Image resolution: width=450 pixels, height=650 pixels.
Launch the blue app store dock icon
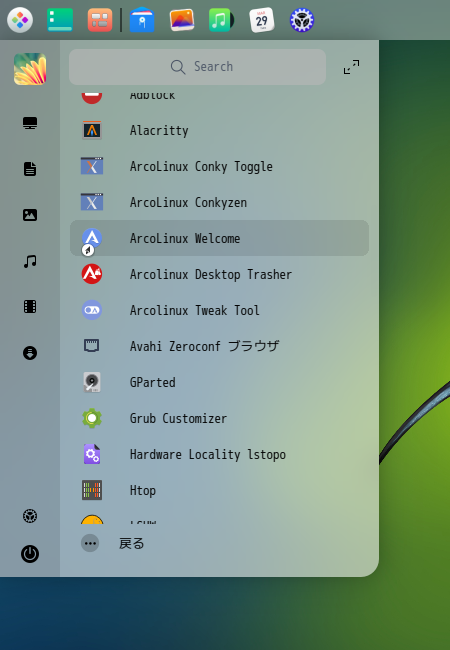click(142, 20)
